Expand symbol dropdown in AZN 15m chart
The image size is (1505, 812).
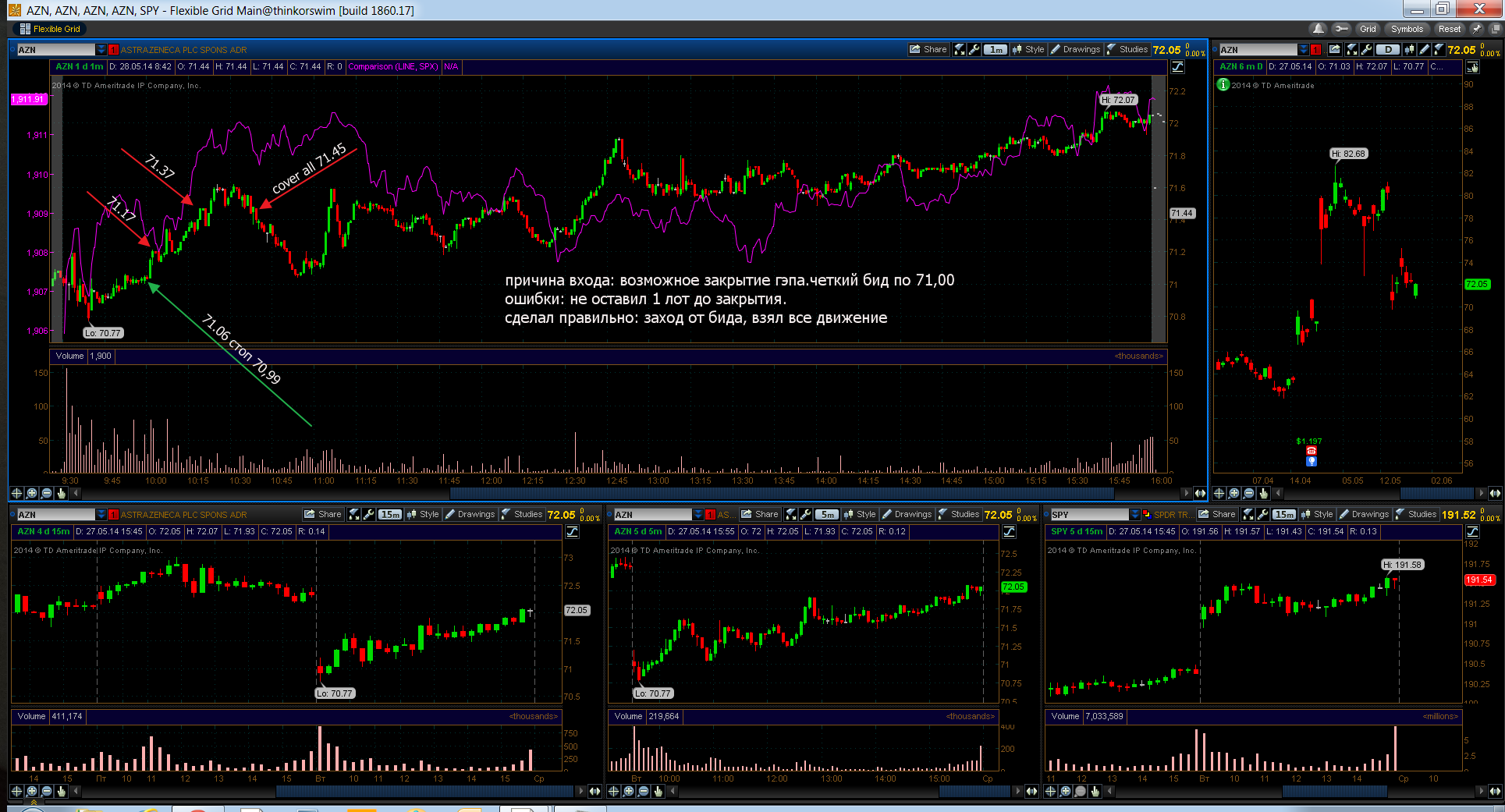101,515
